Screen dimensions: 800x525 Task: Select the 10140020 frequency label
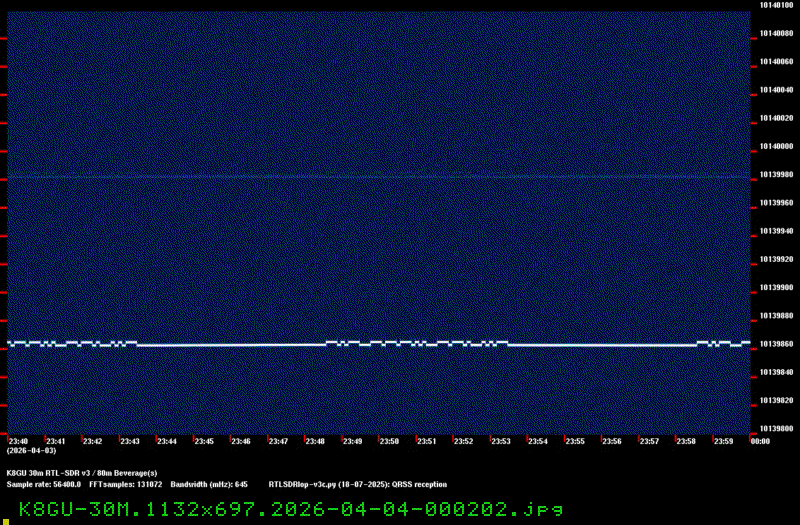point(777,118)
